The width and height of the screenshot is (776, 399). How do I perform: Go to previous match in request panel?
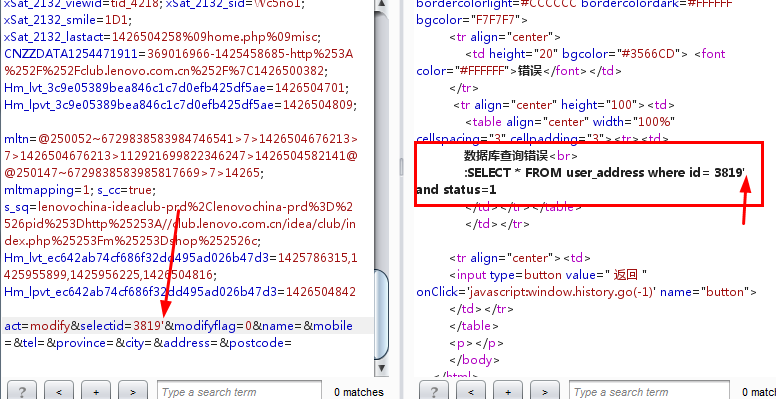pos(58,392)
